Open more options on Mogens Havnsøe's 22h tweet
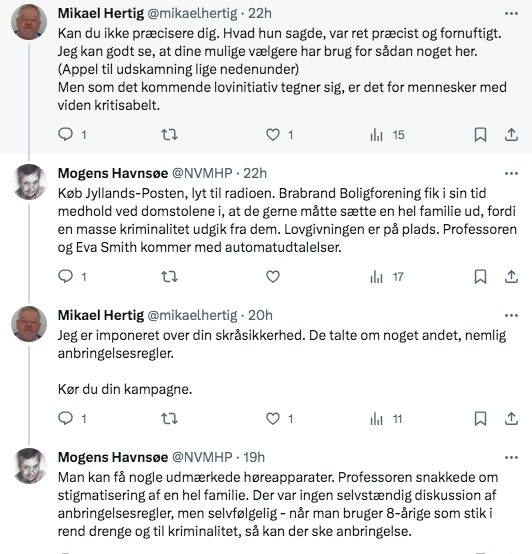Image resolution: width=532 pixels, height=554 pixels. (511, 173)
